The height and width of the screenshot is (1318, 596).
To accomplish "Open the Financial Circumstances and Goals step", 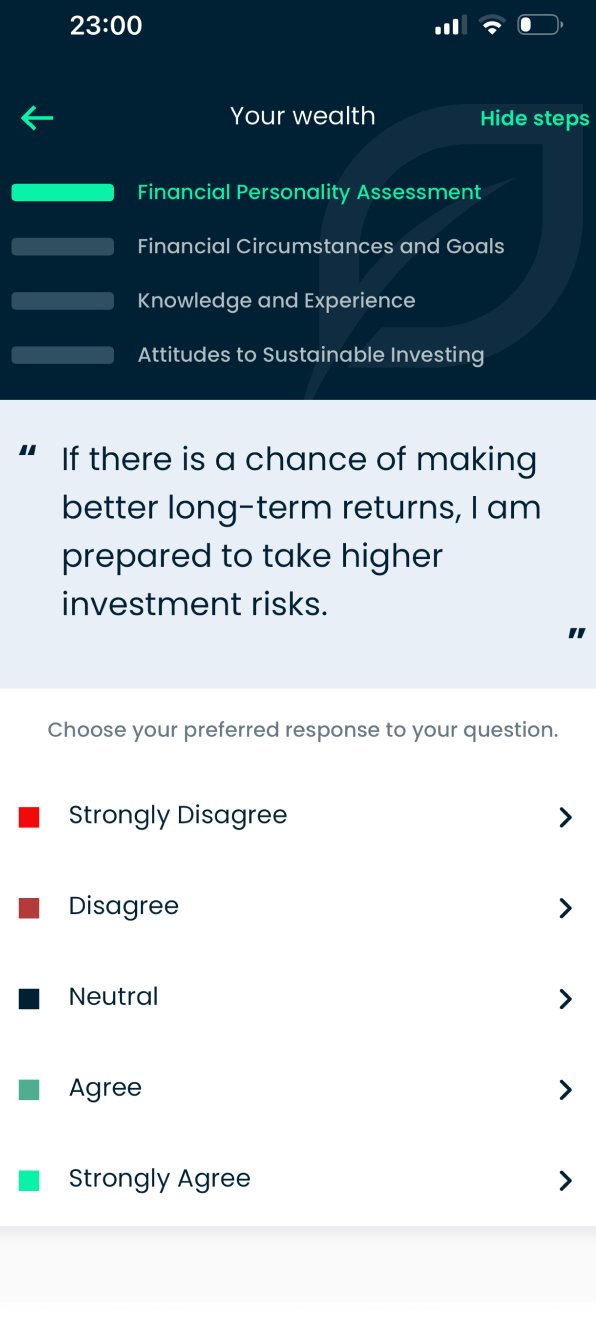I will 320,246.
